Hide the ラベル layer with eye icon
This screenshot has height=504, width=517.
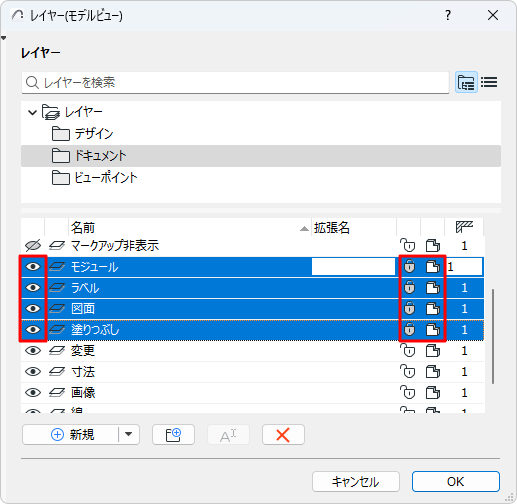33,288
